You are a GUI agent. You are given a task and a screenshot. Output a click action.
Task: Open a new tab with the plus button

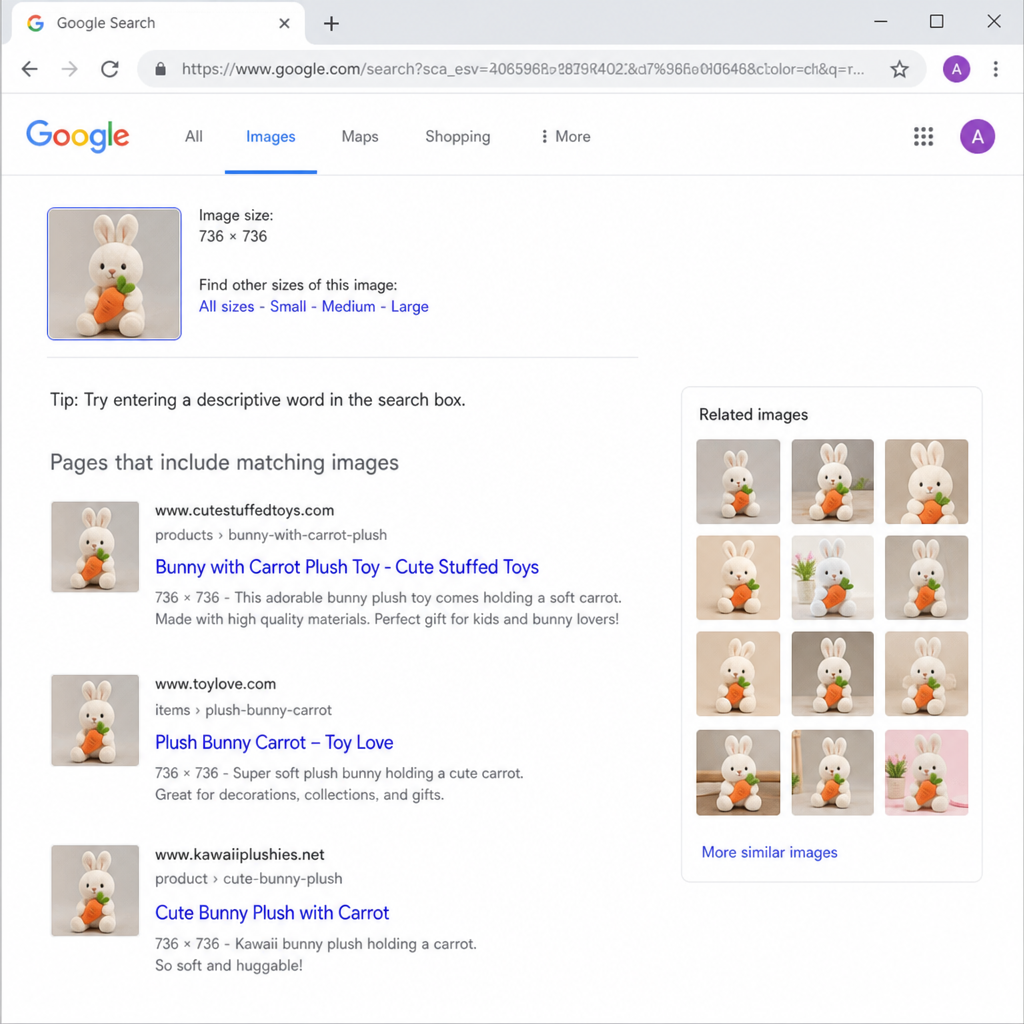[331, 24]
